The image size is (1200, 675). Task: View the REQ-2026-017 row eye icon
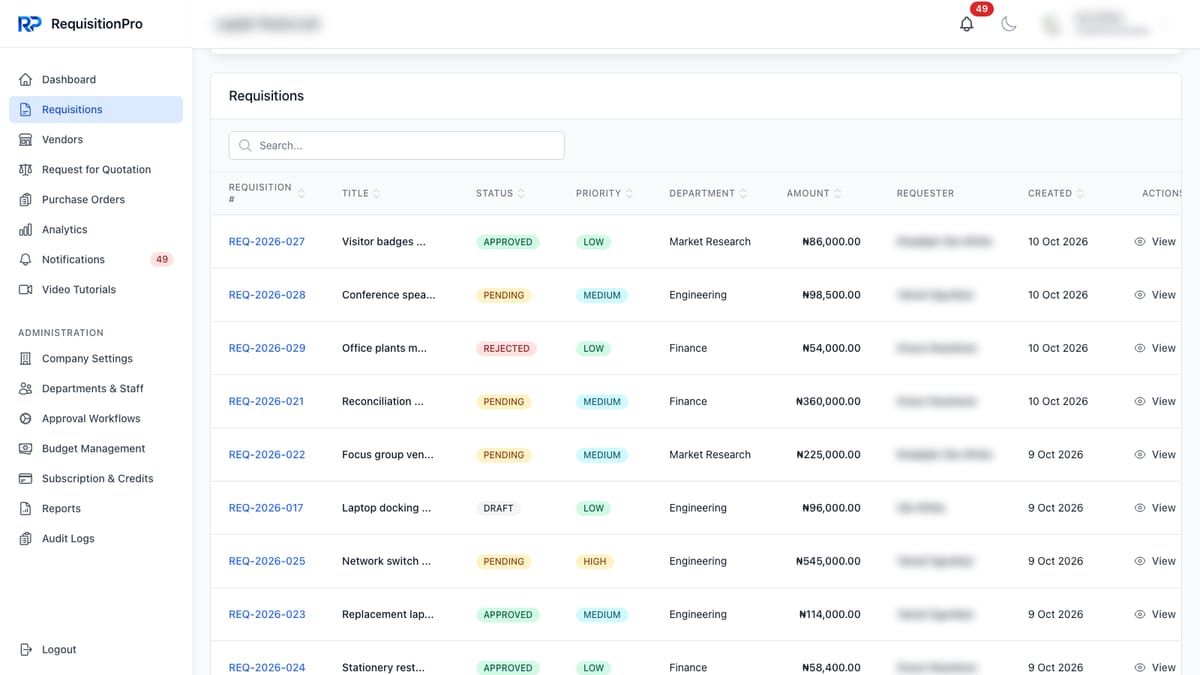pos(1140,508)
